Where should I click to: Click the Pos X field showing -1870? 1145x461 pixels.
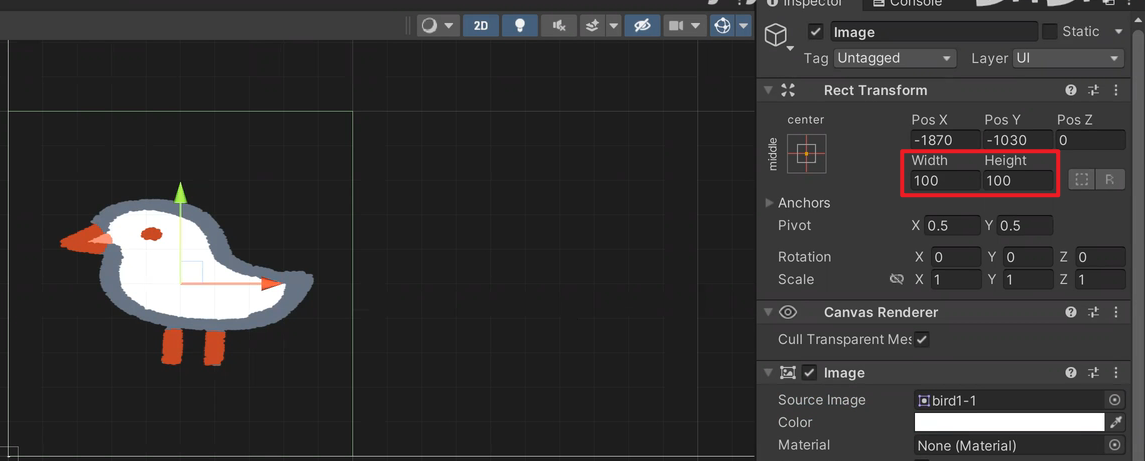[945, 140]
